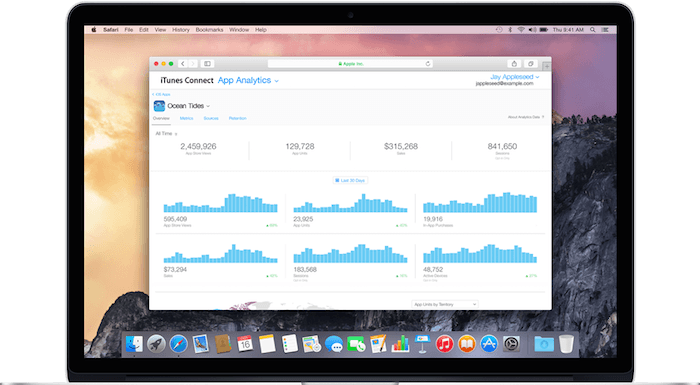Open the Apple menu
The width and height of the screenshot is (700, 385).
[94, 30]
